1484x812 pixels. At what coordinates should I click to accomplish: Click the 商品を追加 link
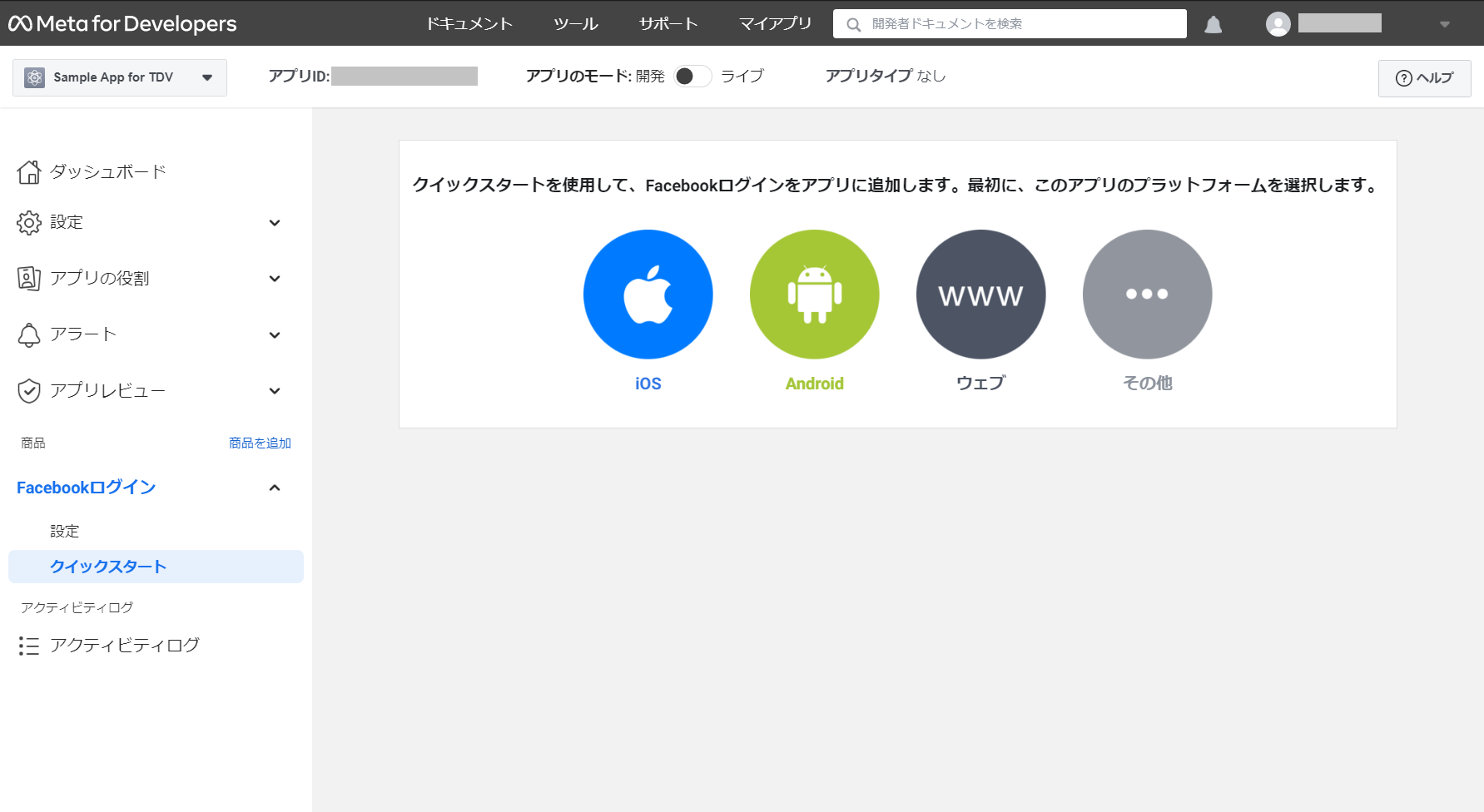point(260,443)
